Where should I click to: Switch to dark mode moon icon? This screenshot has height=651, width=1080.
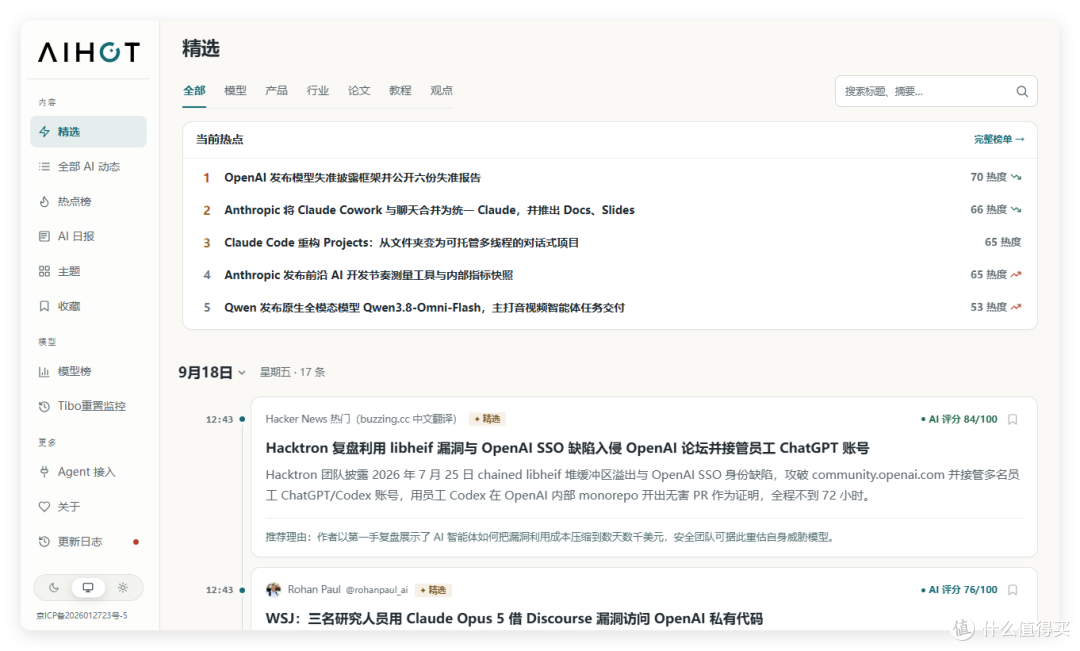[54, 588]
